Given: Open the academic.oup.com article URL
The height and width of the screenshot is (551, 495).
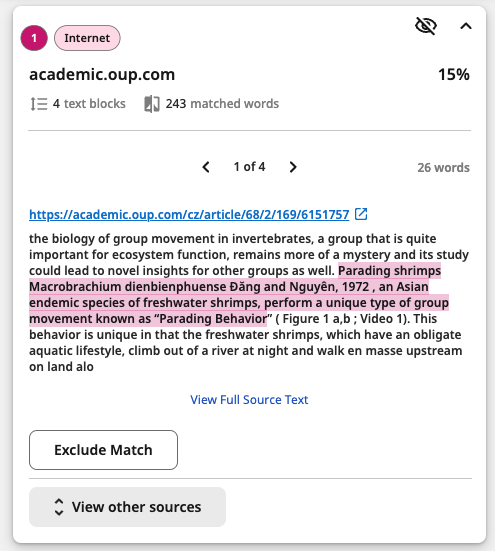Looking at the screenshot, I should (x=189, y=214).
